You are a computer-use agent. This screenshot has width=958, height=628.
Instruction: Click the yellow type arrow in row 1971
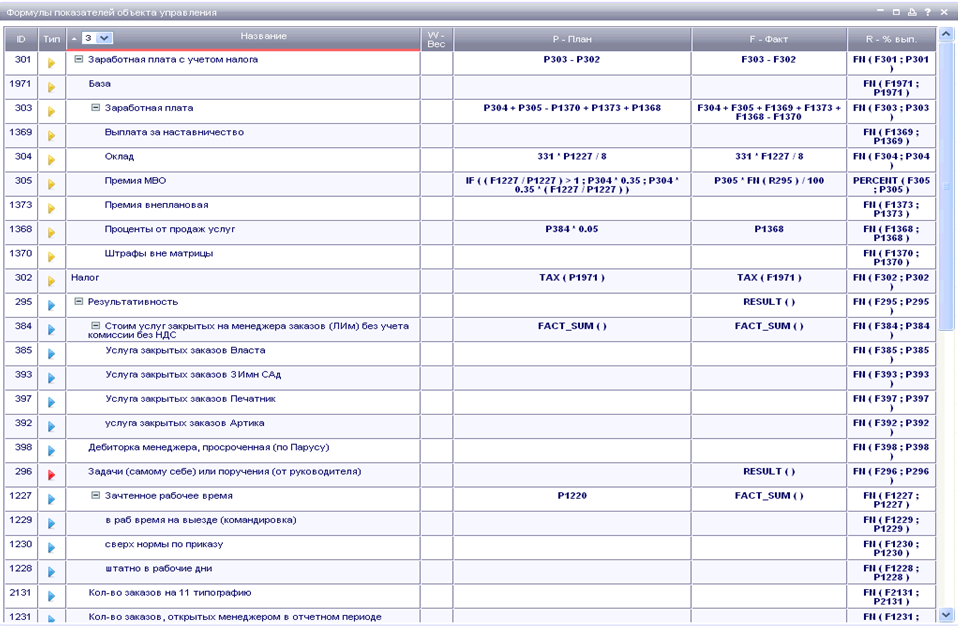(51, 87)
